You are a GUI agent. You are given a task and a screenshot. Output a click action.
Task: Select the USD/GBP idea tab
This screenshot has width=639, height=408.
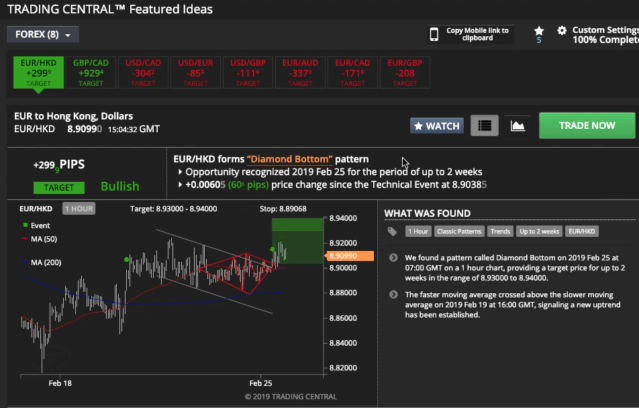click(248, 73)
